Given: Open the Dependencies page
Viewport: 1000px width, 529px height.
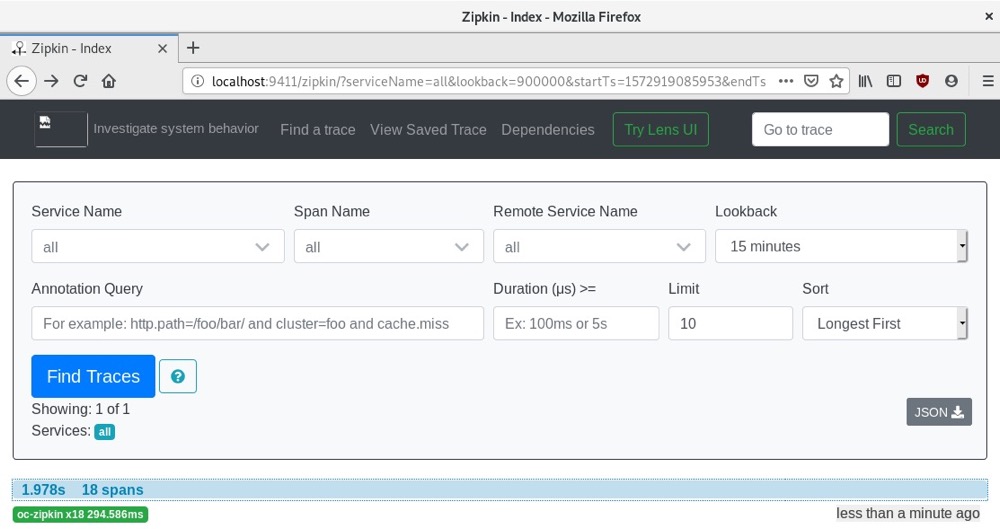Looking at the screenshot, I should [x=548, y=130].
